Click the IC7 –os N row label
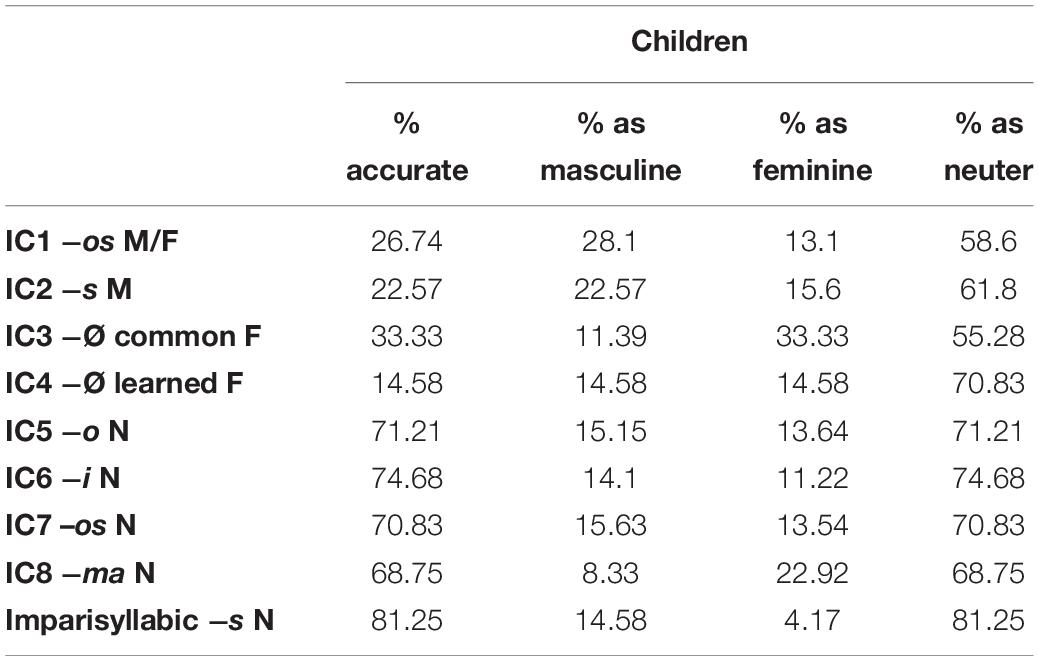1039x661 pixels. pos(70,526)
